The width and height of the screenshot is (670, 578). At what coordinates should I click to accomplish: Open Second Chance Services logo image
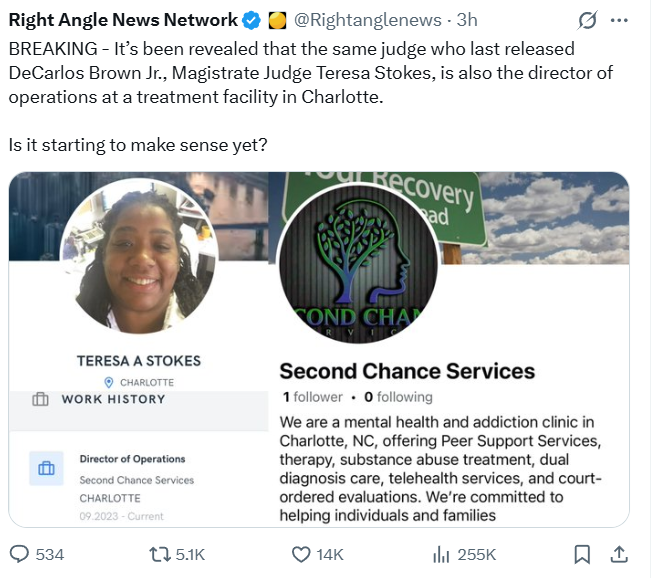358,264
